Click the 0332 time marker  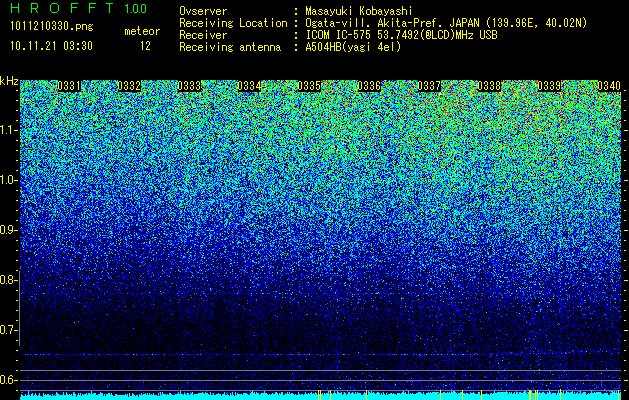(129, 86)
